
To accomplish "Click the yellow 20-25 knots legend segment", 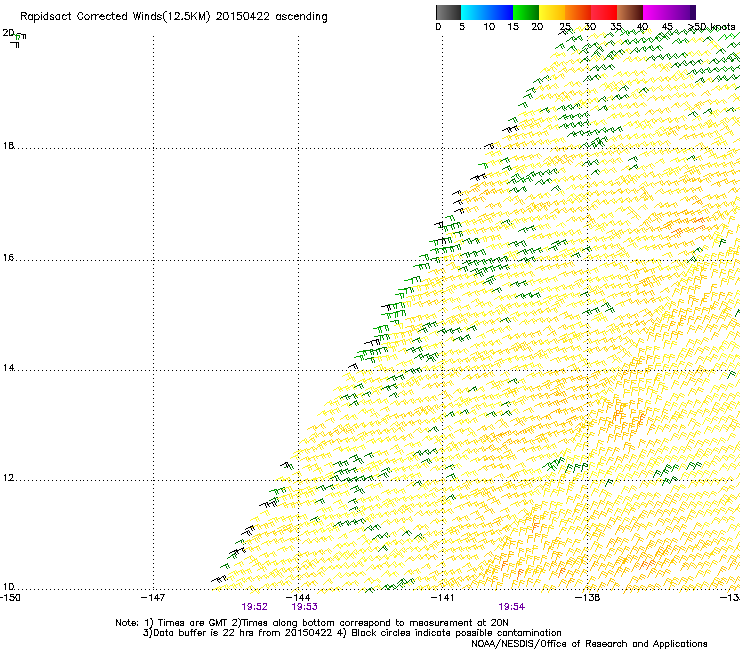I will (551, 12).
